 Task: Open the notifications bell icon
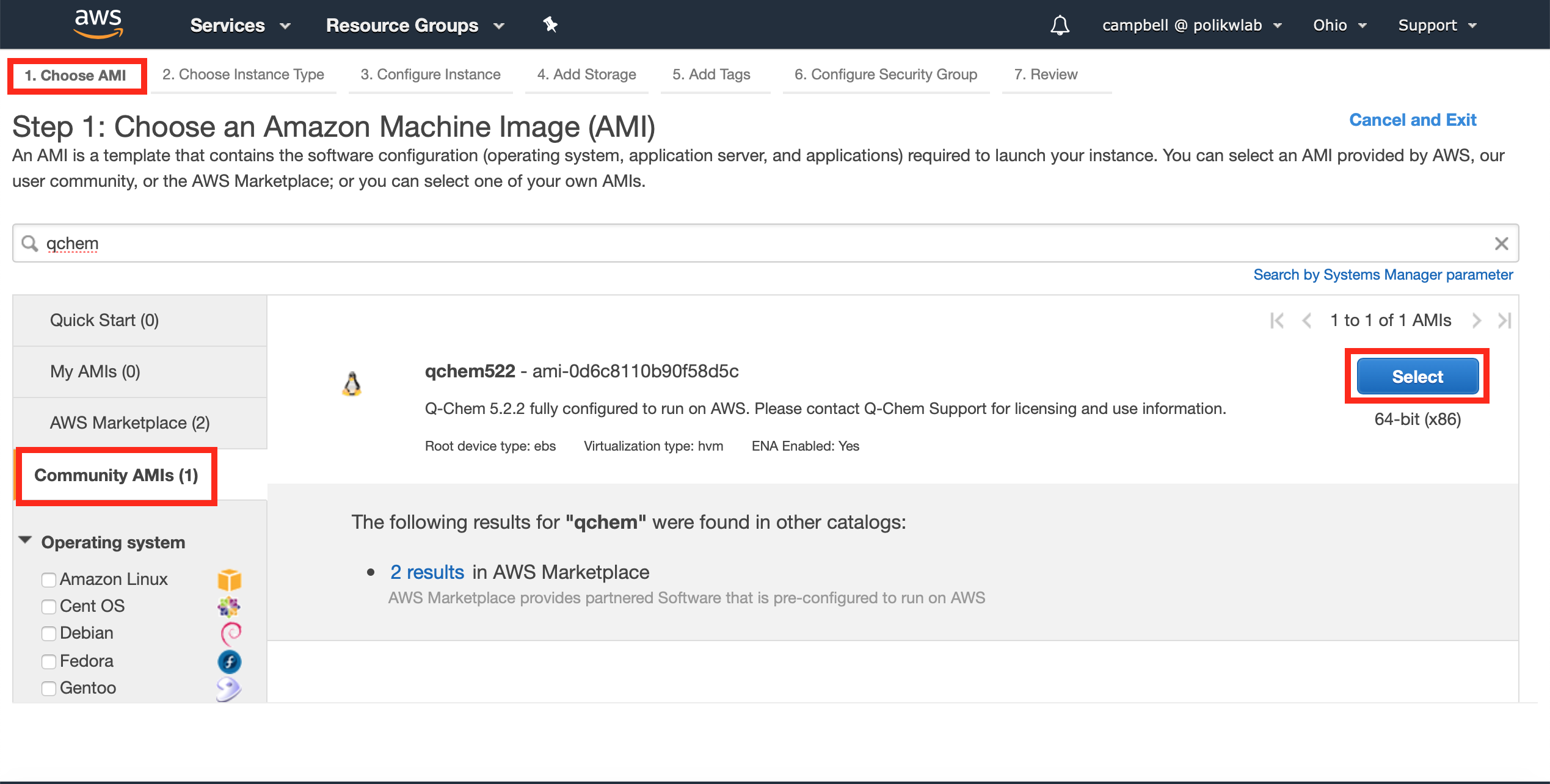[1060, 25]
